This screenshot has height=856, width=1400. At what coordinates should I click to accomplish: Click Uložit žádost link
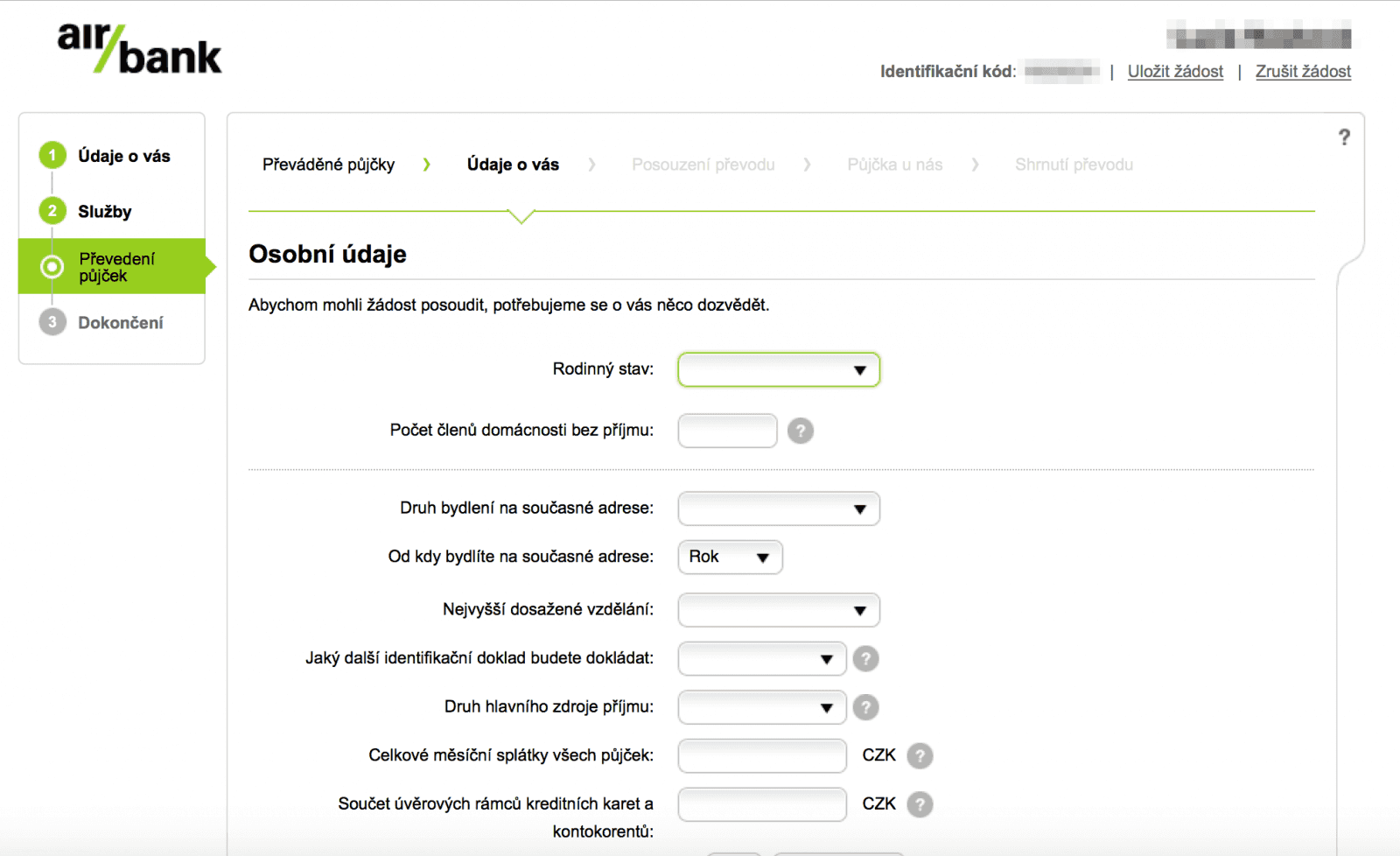tap(1175, 72)
